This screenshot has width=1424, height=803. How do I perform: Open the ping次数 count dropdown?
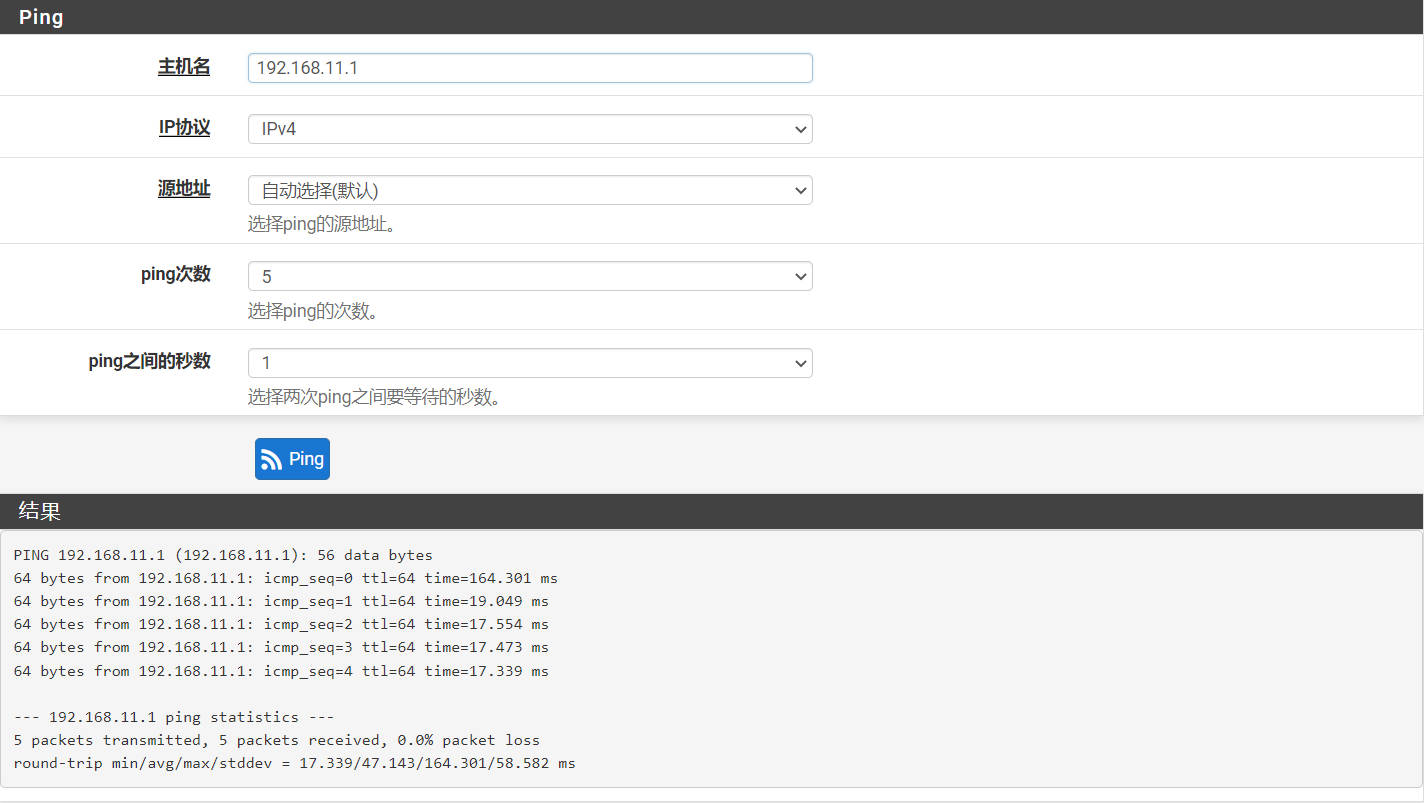530,276
